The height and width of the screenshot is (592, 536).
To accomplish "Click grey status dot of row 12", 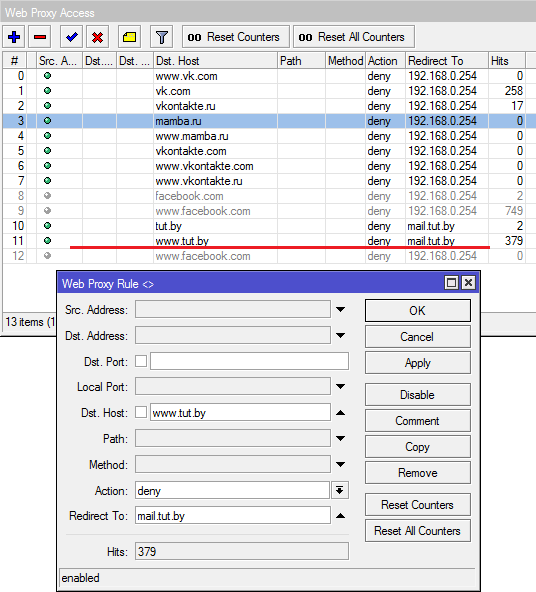I will point(47,256).
